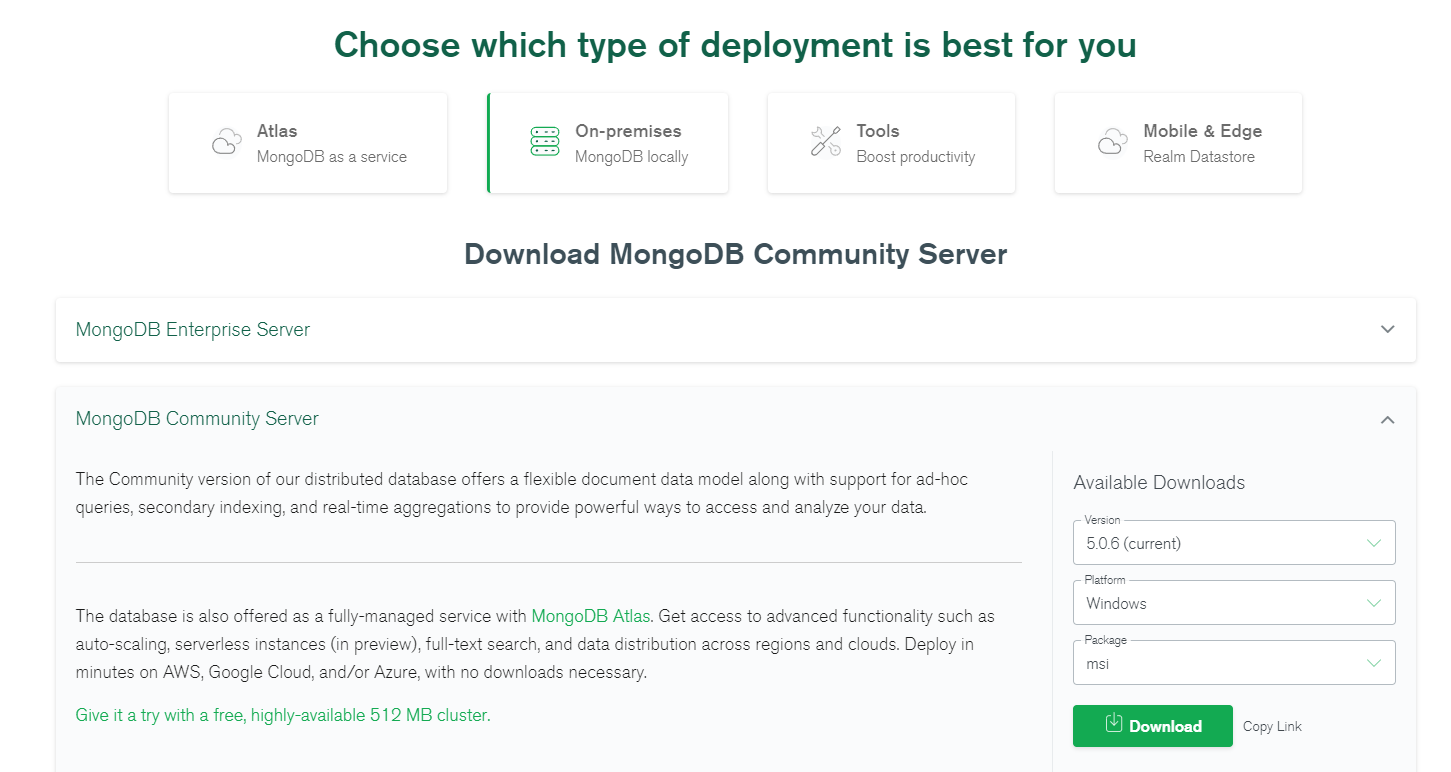
Task: Switch to Mobile & Edge tab
Action: [1178, 143]
